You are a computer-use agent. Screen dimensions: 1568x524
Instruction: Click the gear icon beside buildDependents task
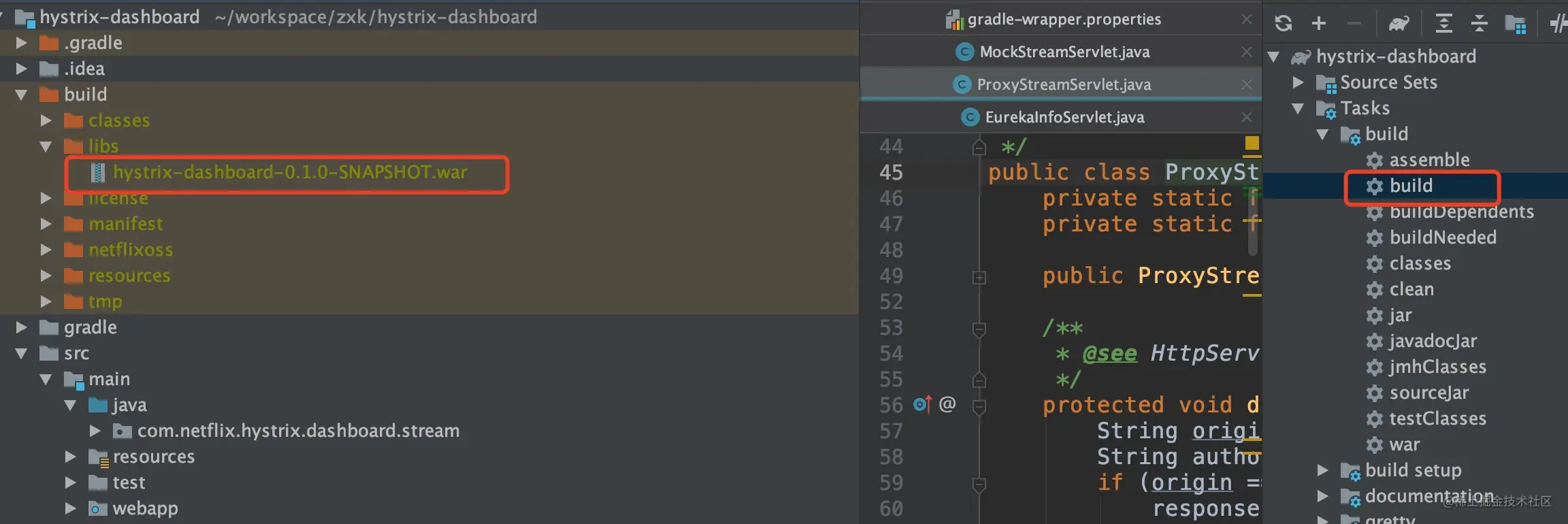[x=1375, y=213]
